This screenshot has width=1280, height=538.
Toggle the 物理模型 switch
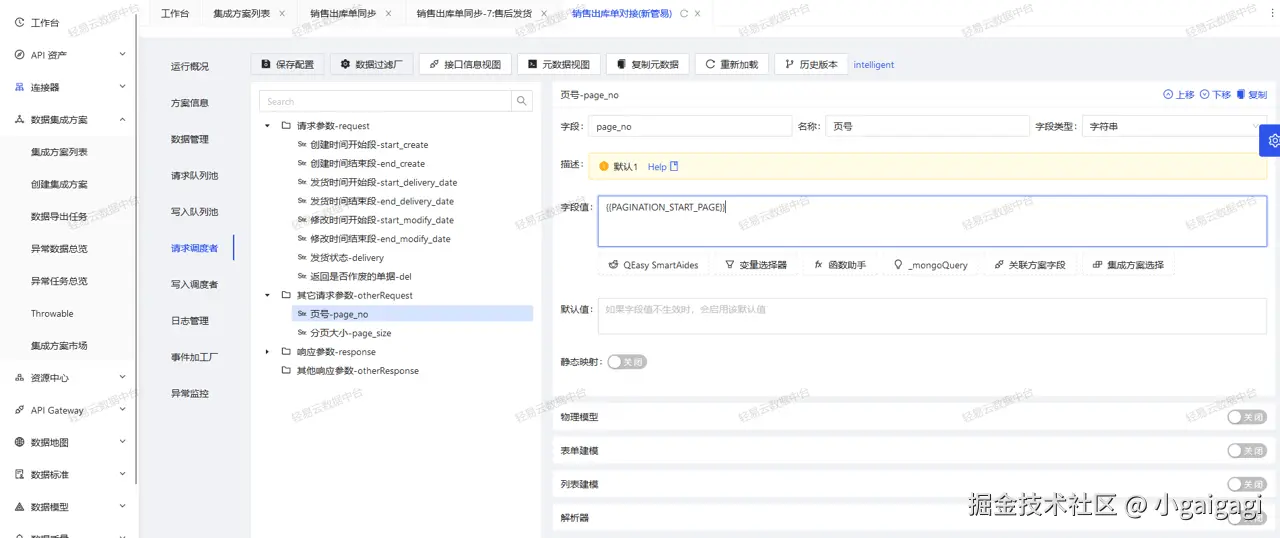coord(1247,417)
